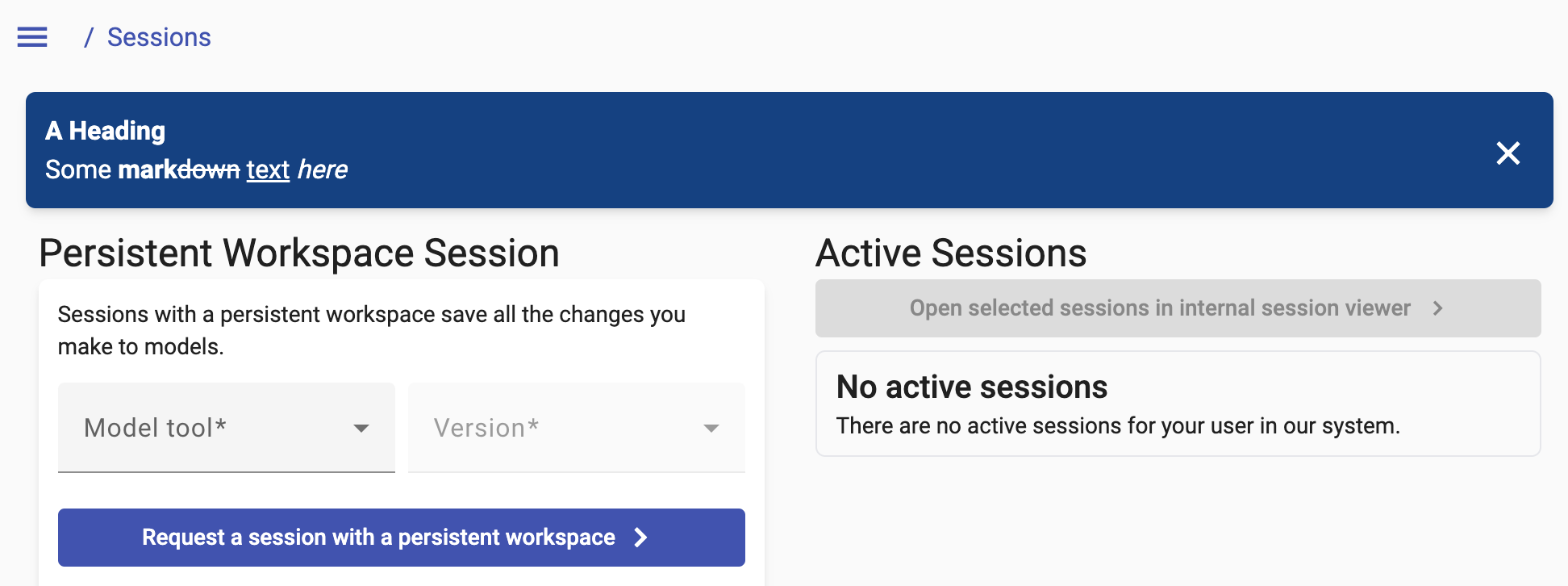Go to the Sessions breadcrumb
This screenshot has height=586, width=1568.
[x=159, y=37]
